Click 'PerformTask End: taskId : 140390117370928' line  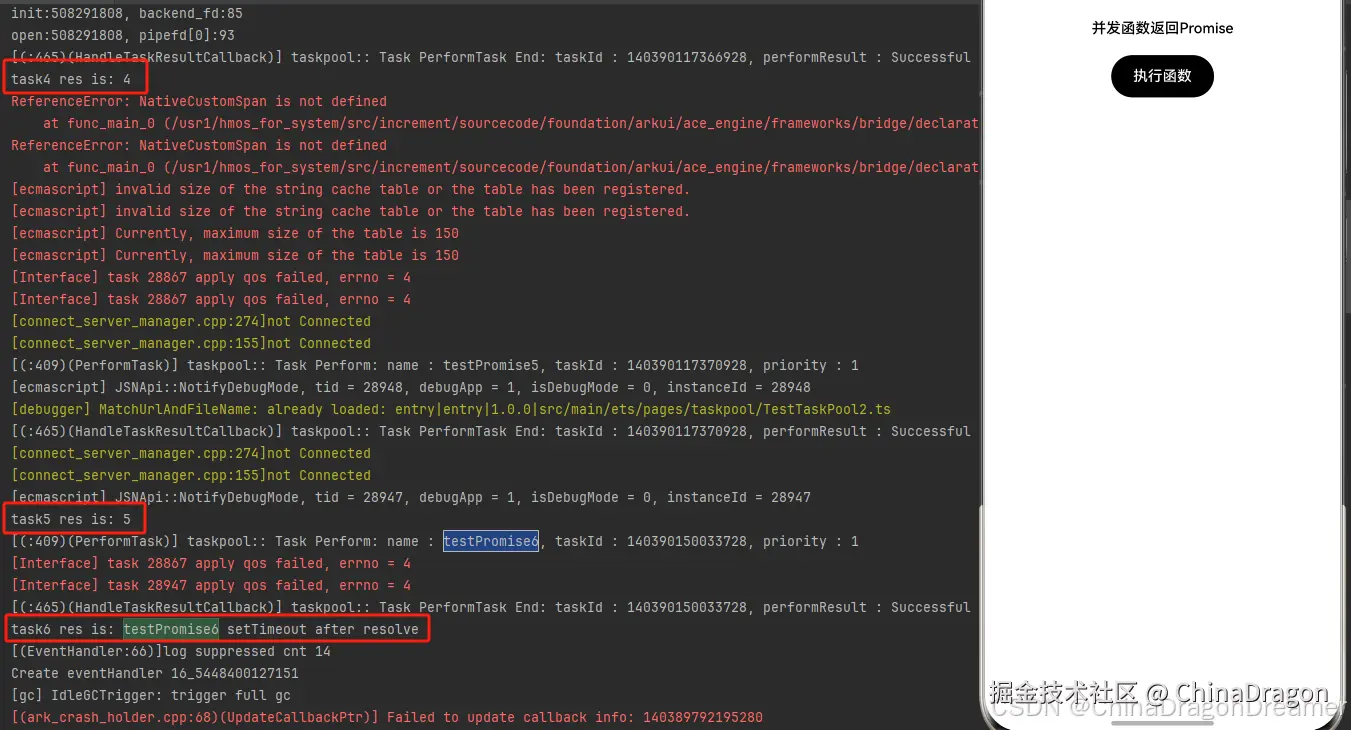[x=491, y=431]
